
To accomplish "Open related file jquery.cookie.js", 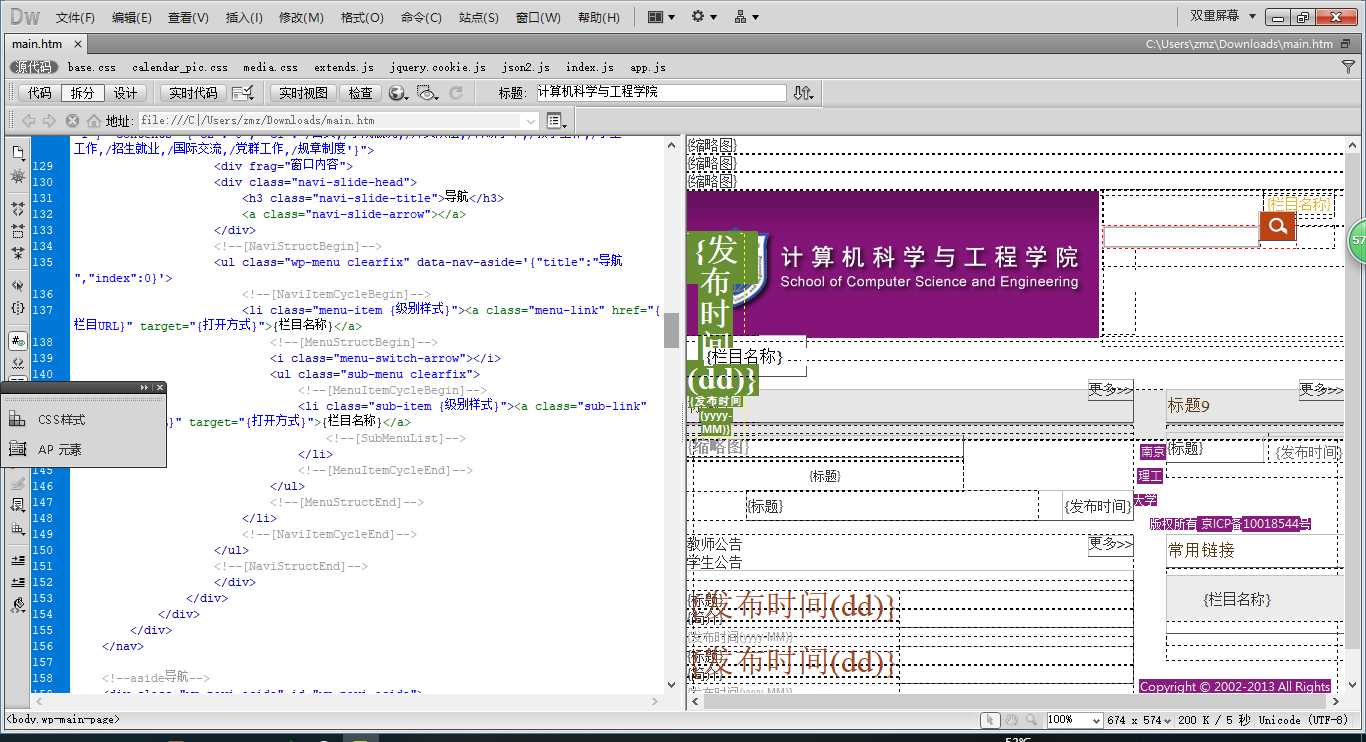I will pos(438,67).
